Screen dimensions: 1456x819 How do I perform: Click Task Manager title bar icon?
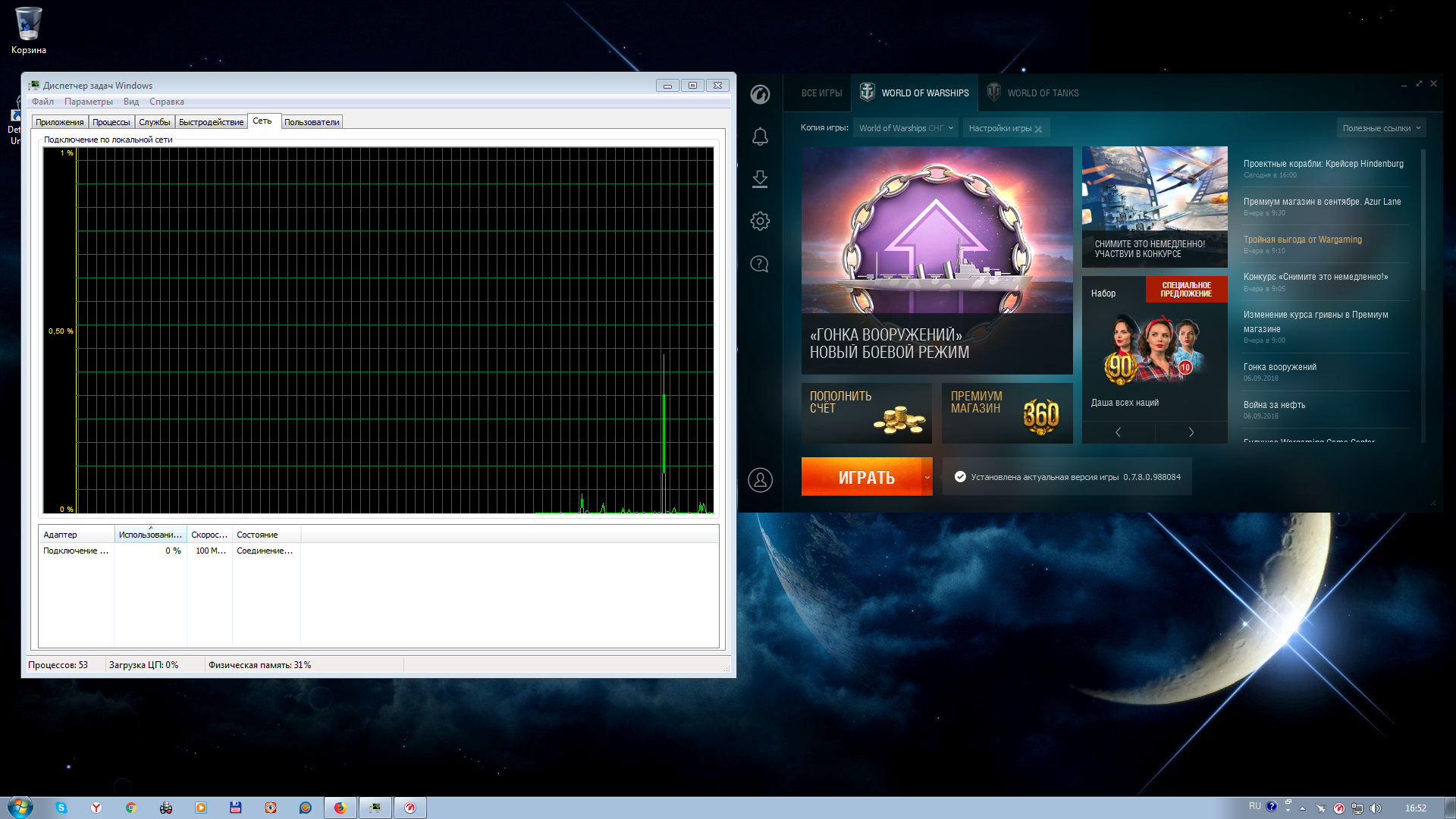pos(33,86)
